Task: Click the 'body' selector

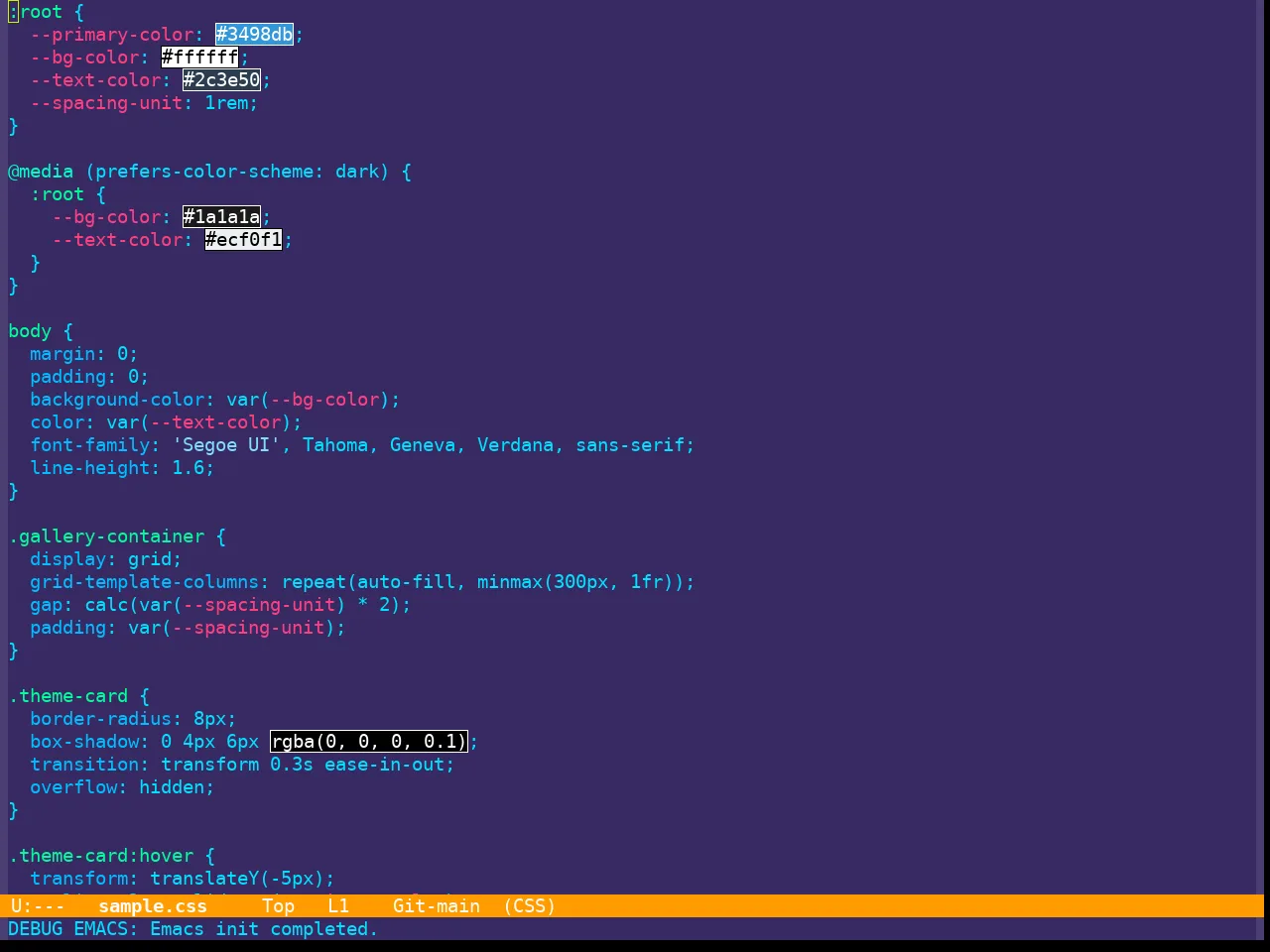Action: coord(30,331)
